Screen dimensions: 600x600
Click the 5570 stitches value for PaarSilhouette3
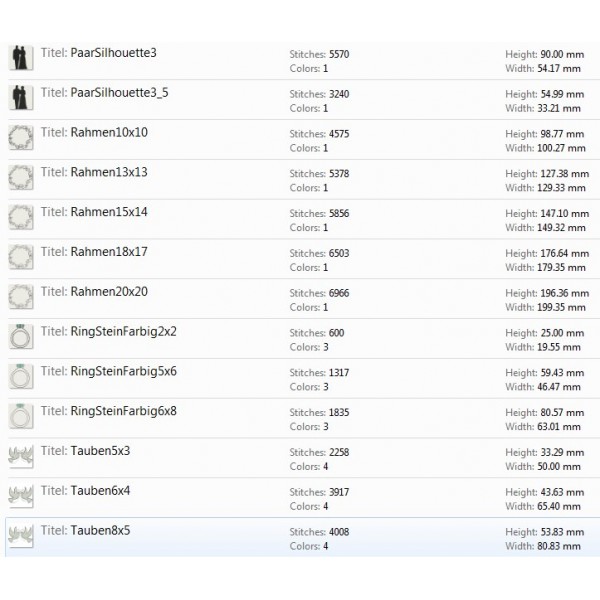339,54
